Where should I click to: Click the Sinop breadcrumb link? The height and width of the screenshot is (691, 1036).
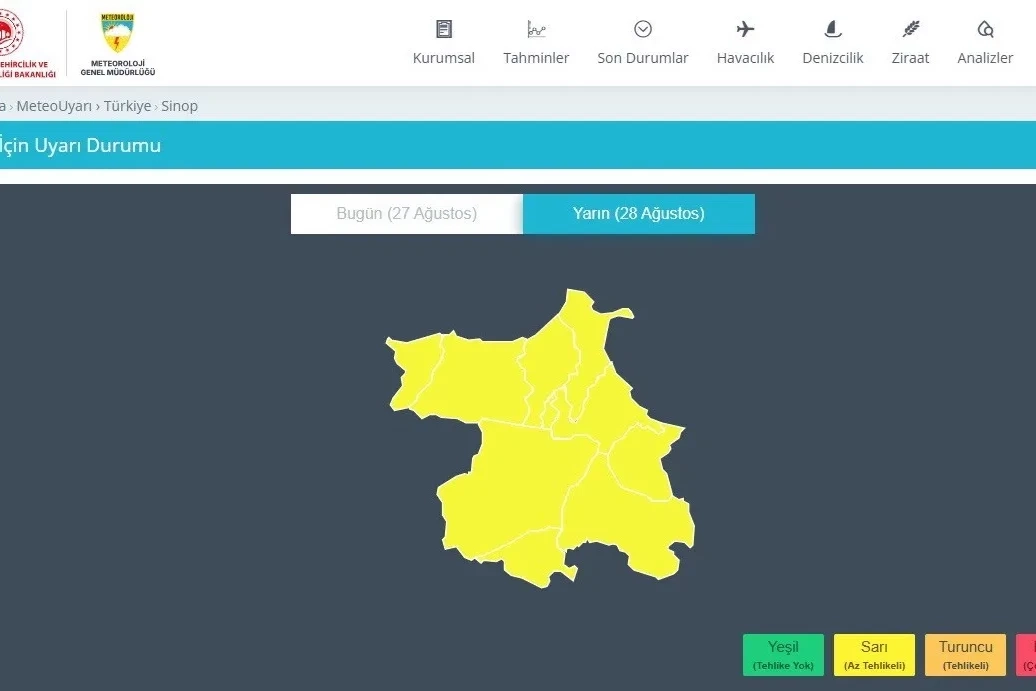click(x=180, y=106)
